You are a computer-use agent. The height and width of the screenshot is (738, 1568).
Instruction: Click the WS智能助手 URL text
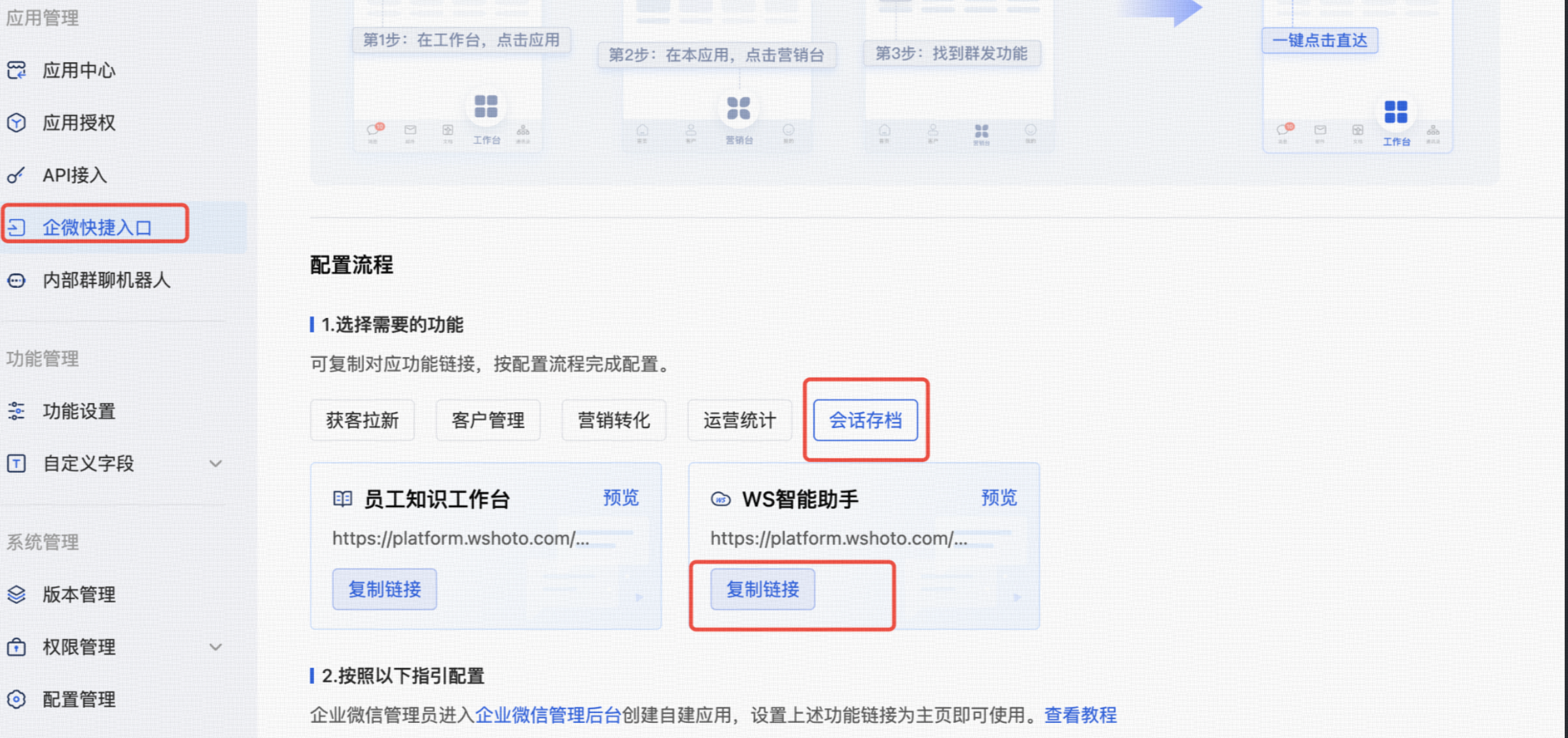coord(839,538)
